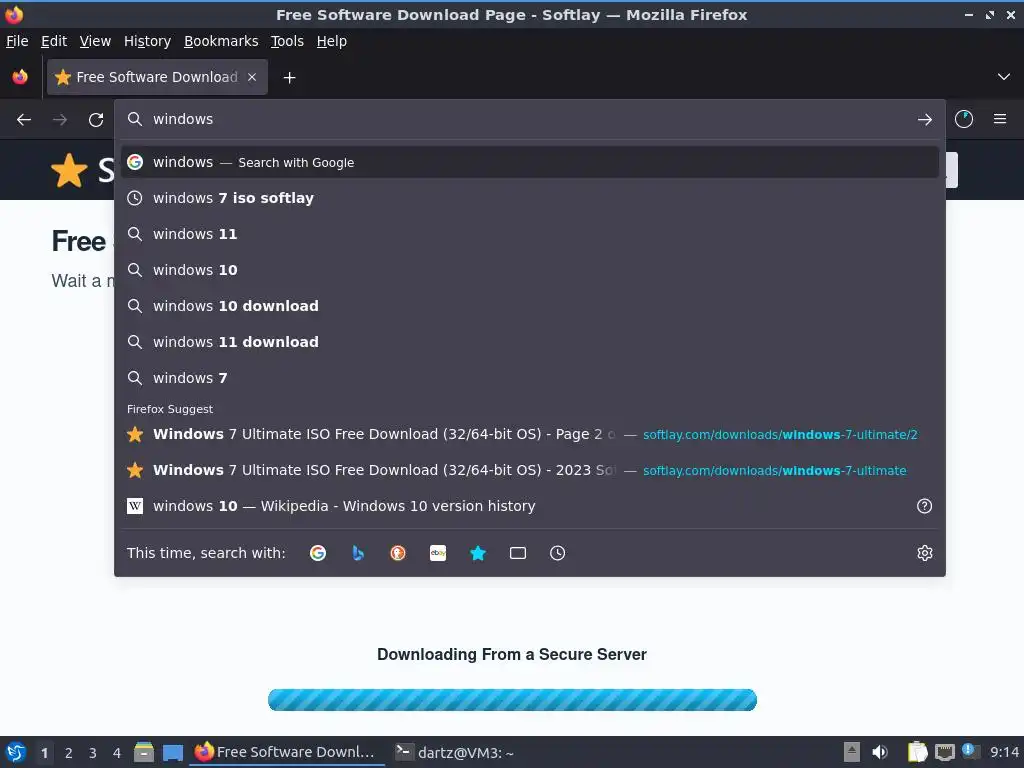Open the History menu

pyautogui.click(x=147, y=41)
